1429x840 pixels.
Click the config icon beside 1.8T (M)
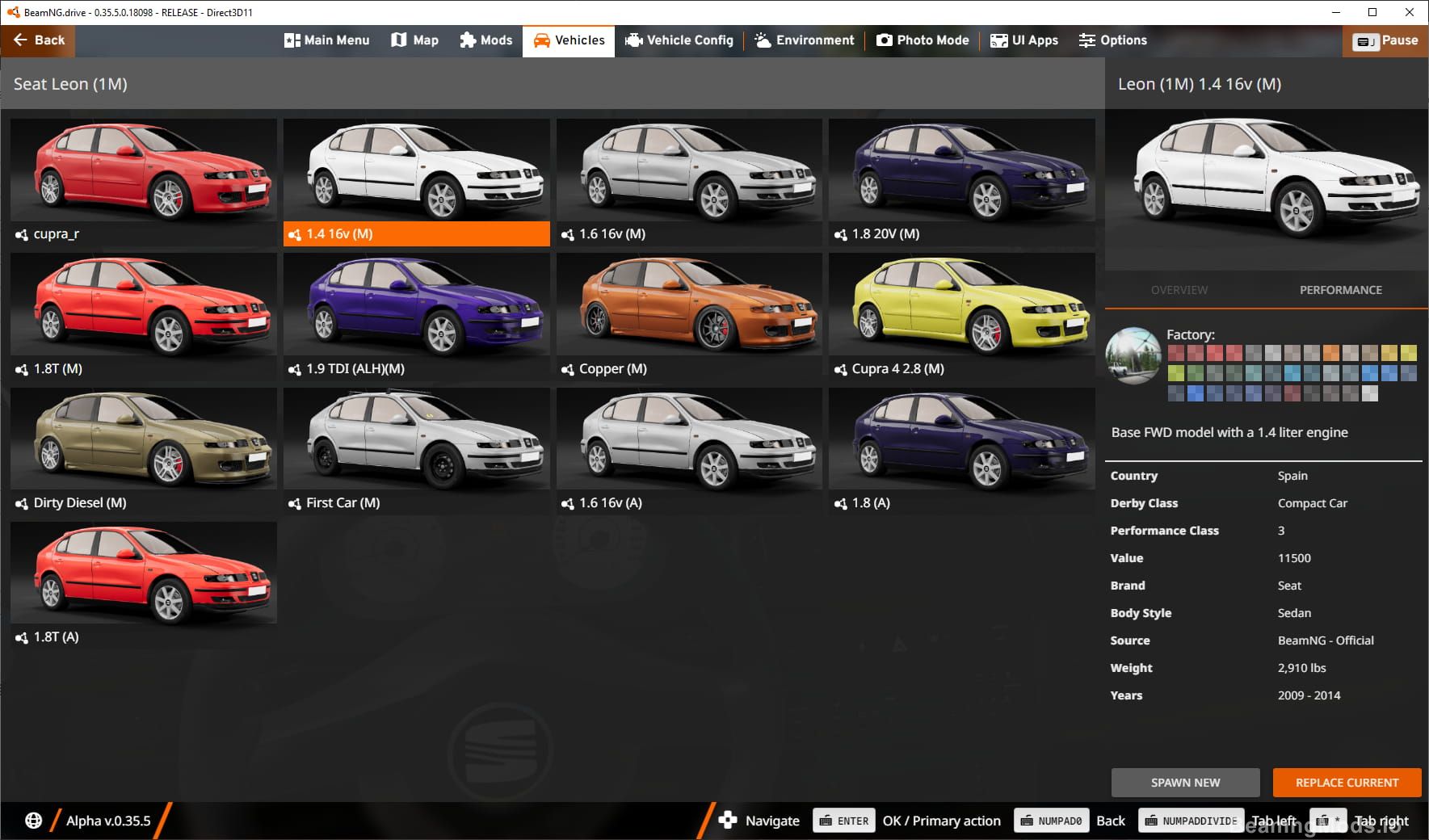(x=21, y=369)
